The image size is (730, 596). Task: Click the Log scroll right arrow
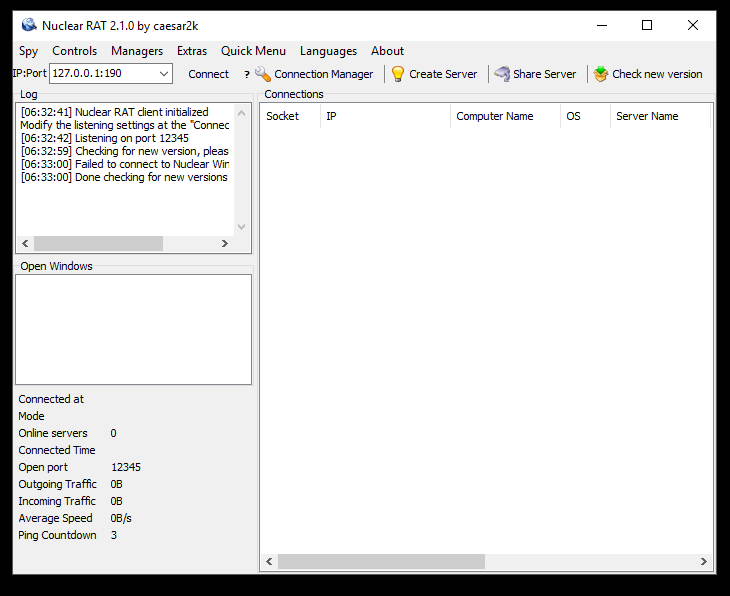[225, 244]
